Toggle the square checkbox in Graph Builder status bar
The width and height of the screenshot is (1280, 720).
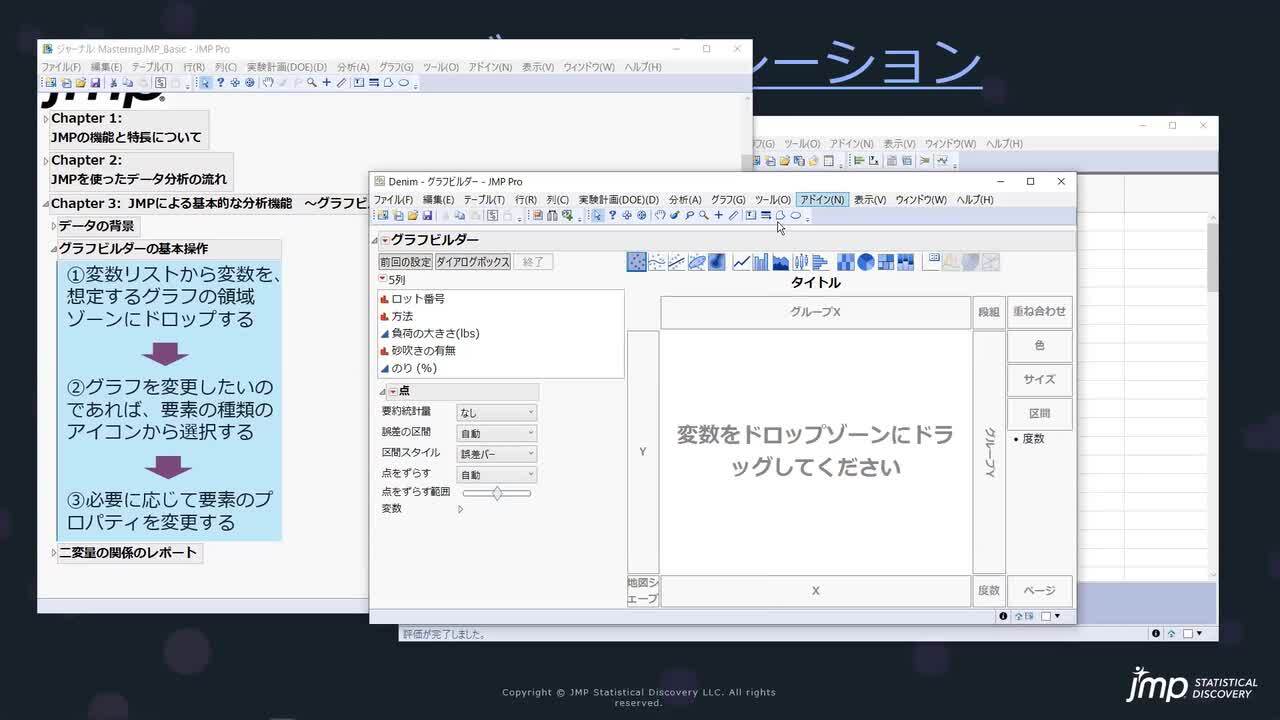pos(1046,616)
